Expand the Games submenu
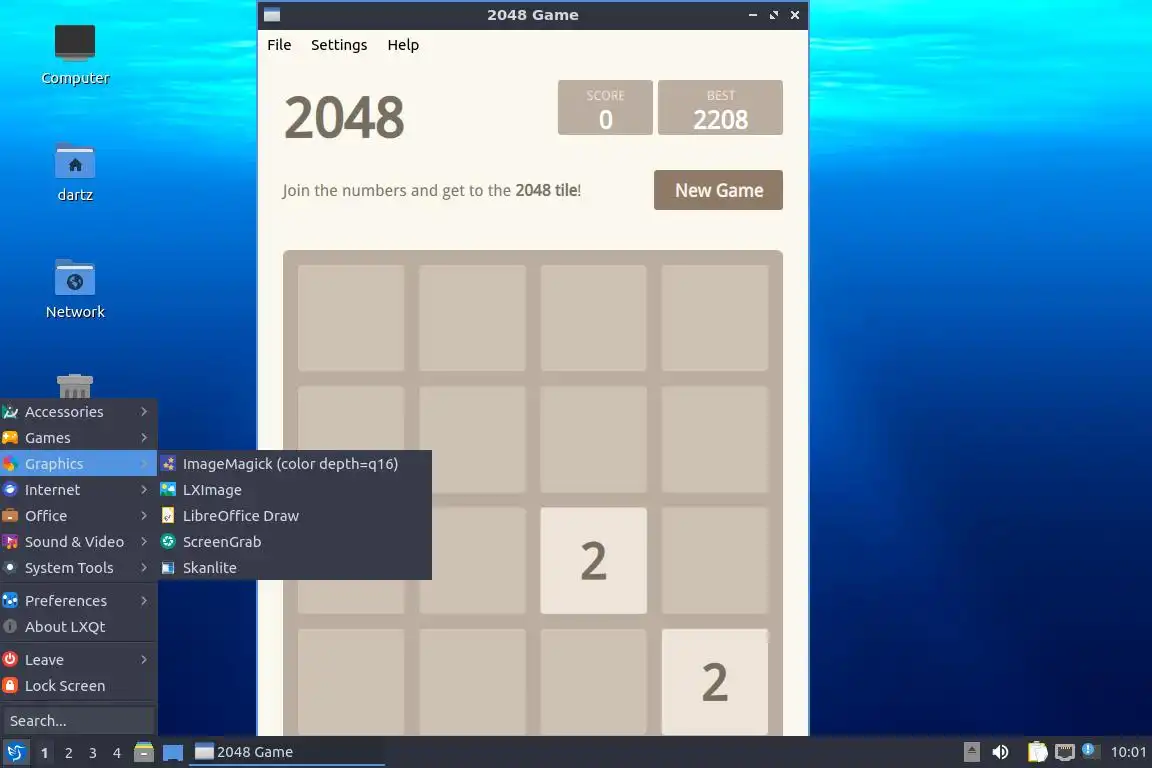The height and width of the screenshot is (768, 1152). click(x=79, y=438)
